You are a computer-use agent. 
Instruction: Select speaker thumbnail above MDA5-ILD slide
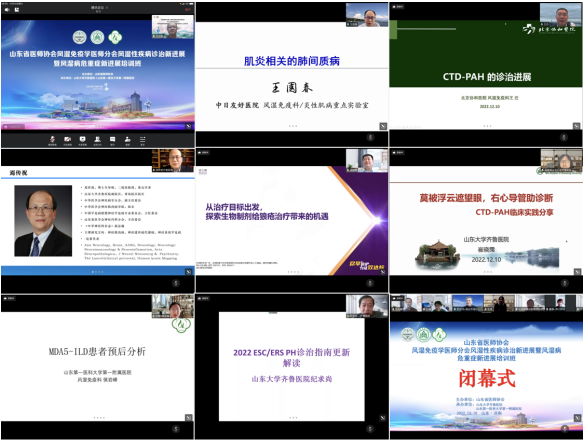click(173, 307)
